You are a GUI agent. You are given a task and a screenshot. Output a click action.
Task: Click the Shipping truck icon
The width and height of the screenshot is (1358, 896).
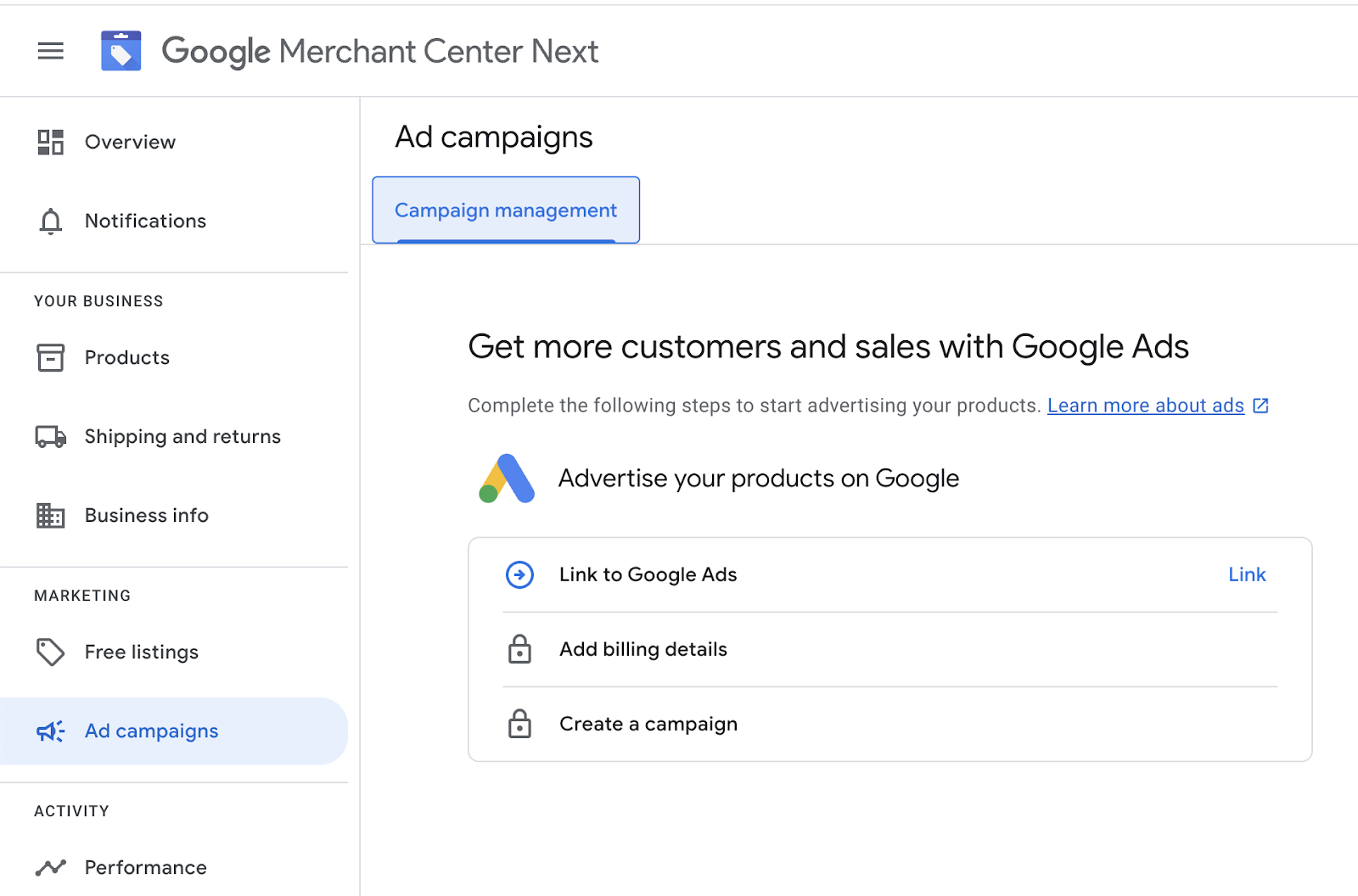pos(51,437)
